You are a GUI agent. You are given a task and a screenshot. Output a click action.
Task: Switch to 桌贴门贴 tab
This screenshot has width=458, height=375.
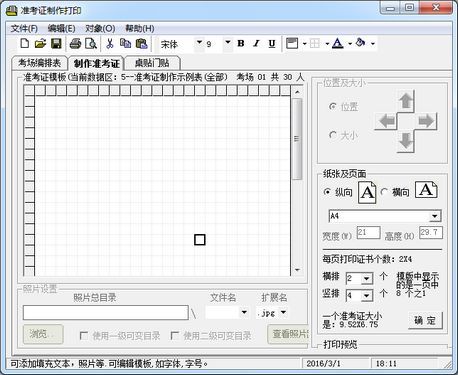pyautogui.click(x=153, y=63)
